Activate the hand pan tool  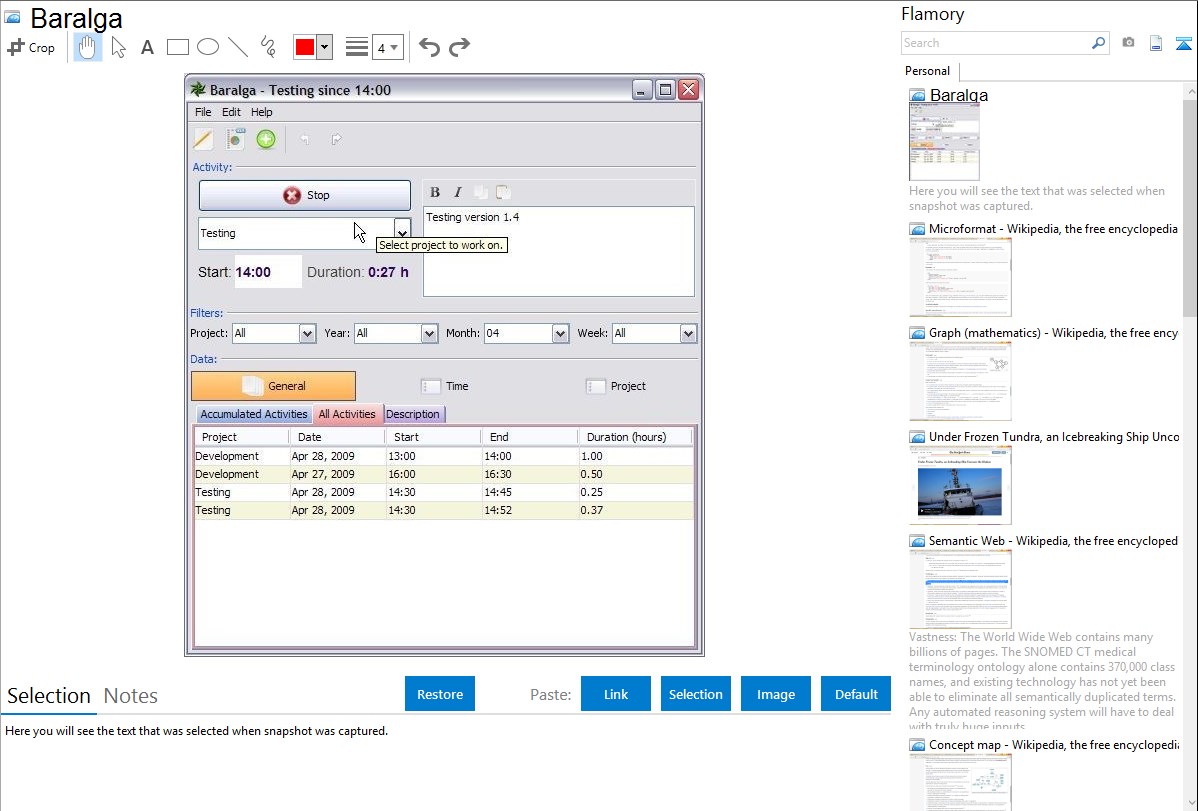pyautogui.click(x=87, y=47)
